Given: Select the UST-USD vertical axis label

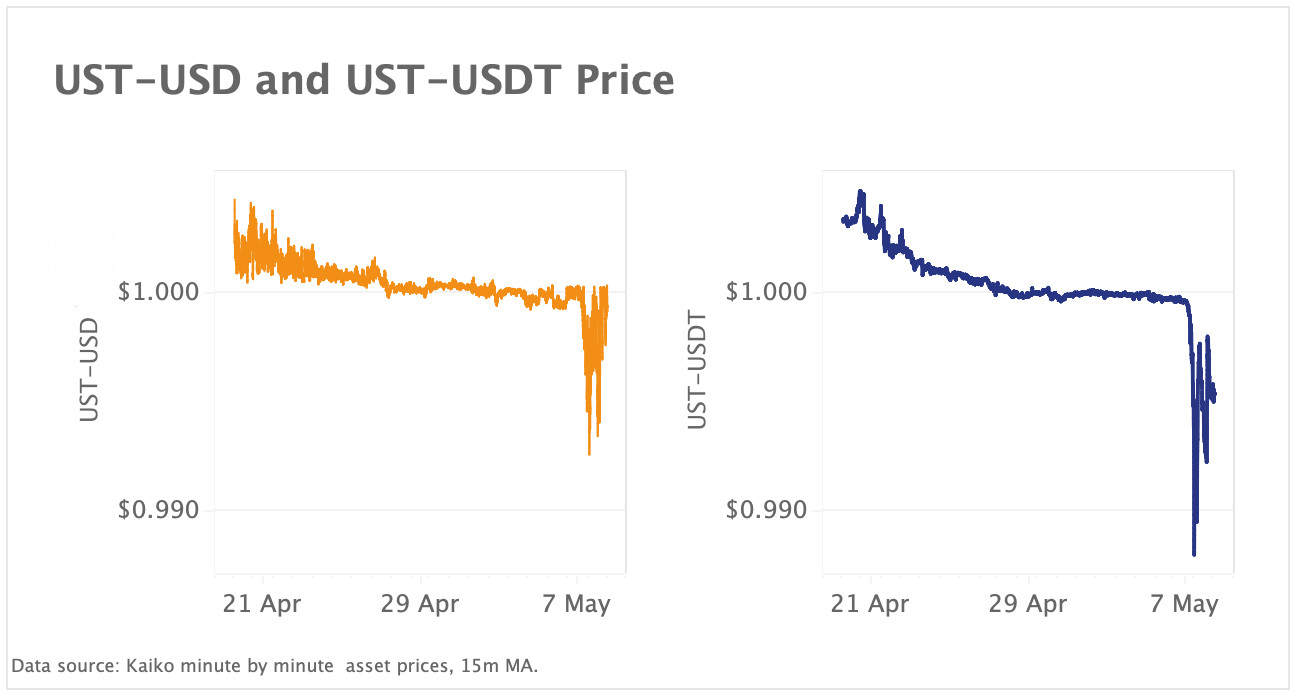Looking at the screenshot, I should click(x=90, y=368).
